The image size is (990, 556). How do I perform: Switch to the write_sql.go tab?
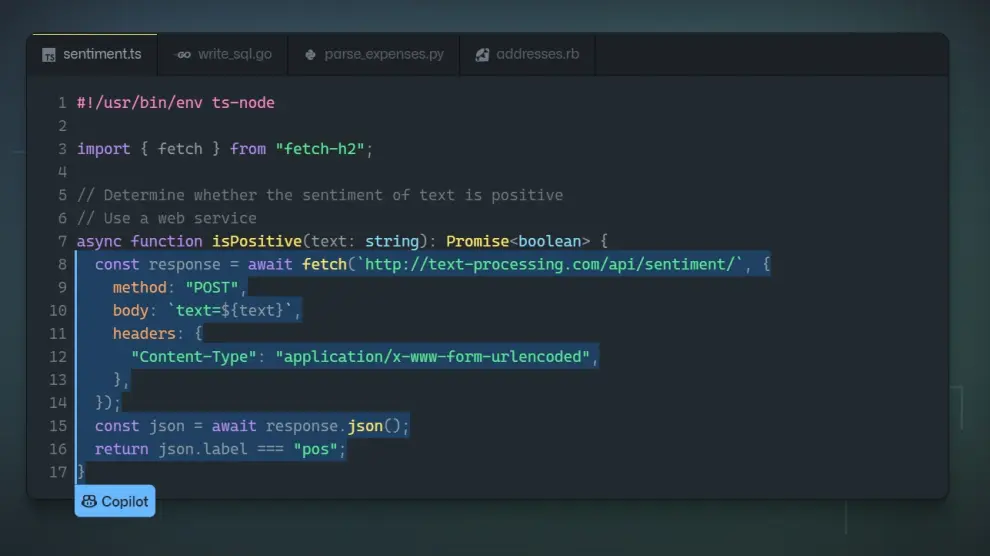click(234, 54)
